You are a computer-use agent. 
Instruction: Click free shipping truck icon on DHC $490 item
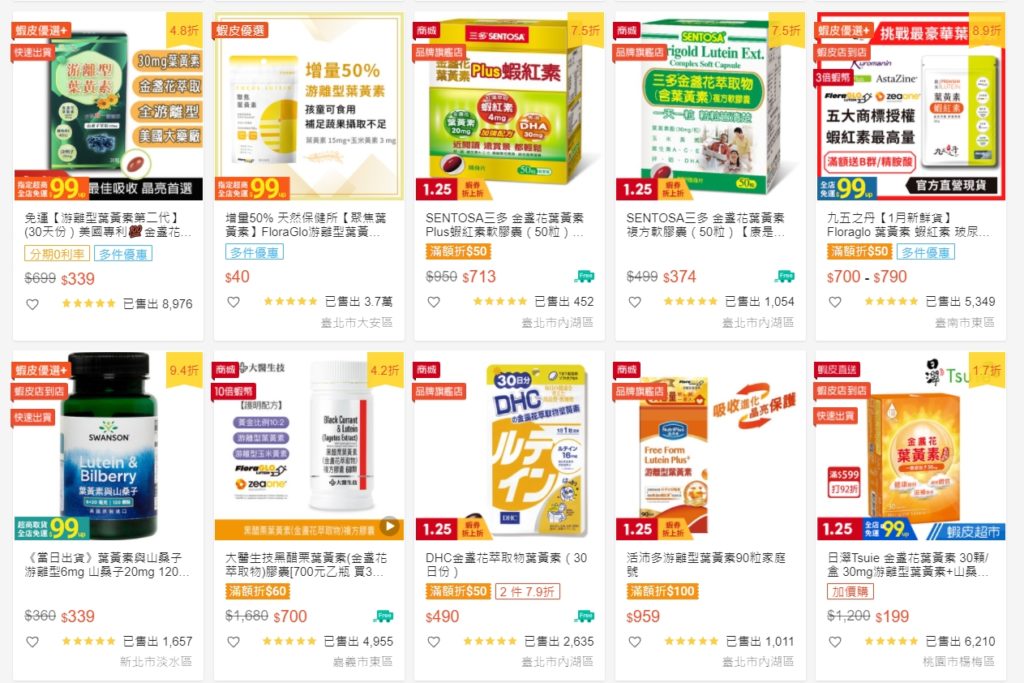tap(584, 616)
